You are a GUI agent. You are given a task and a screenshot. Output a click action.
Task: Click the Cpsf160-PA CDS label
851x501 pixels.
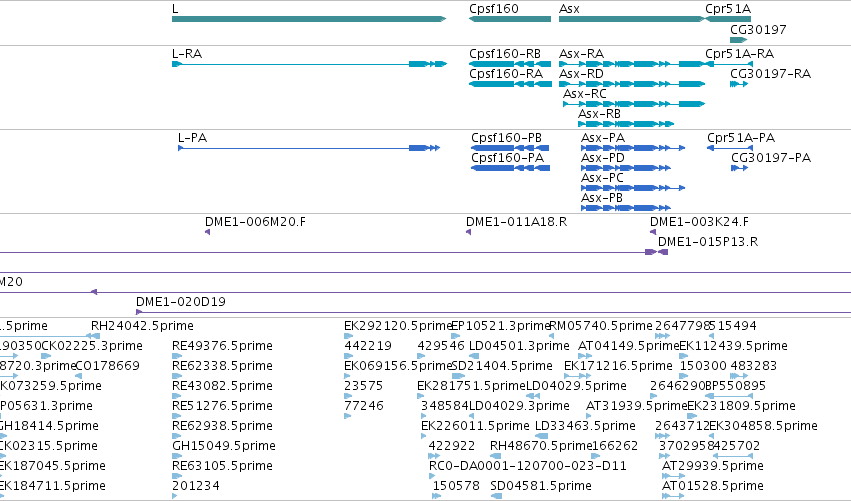507,158
